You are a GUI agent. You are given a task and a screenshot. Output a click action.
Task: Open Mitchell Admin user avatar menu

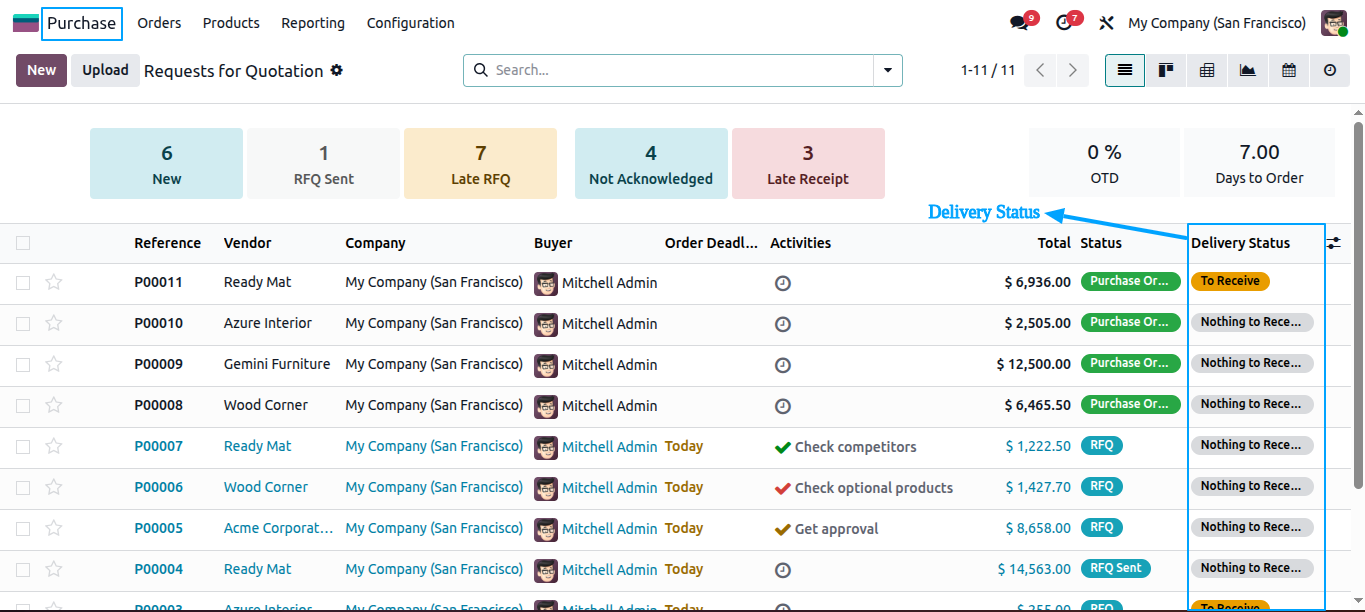[1334, 23]
